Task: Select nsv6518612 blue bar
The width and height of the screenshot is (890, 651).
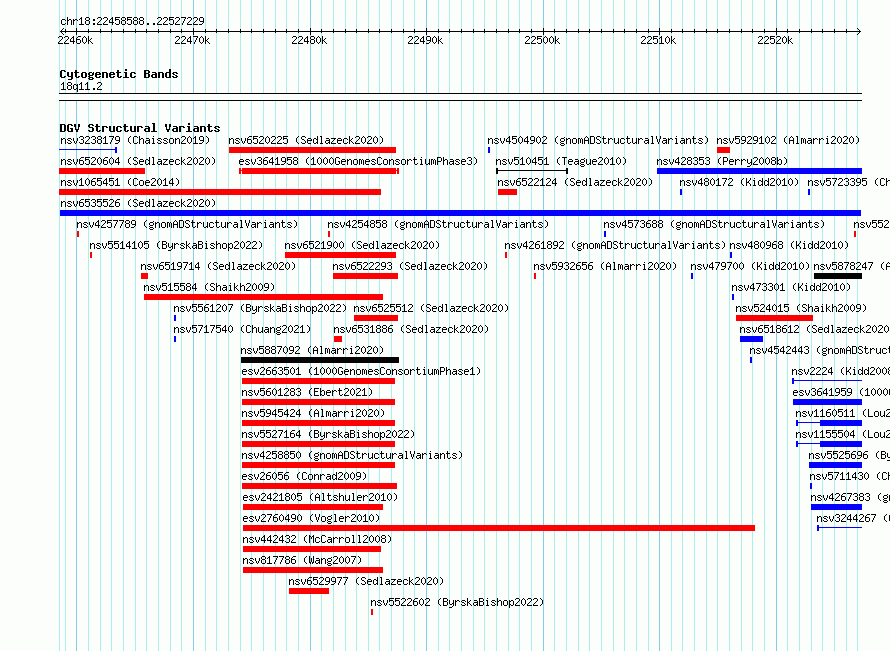Action: pos(752,339)
